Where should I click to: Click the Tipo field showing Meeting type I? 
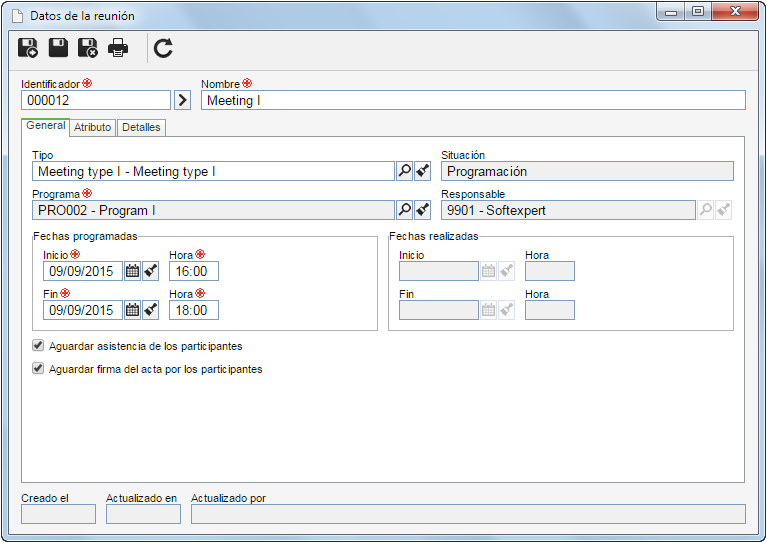pyautogui.click(x=213, y=171)
